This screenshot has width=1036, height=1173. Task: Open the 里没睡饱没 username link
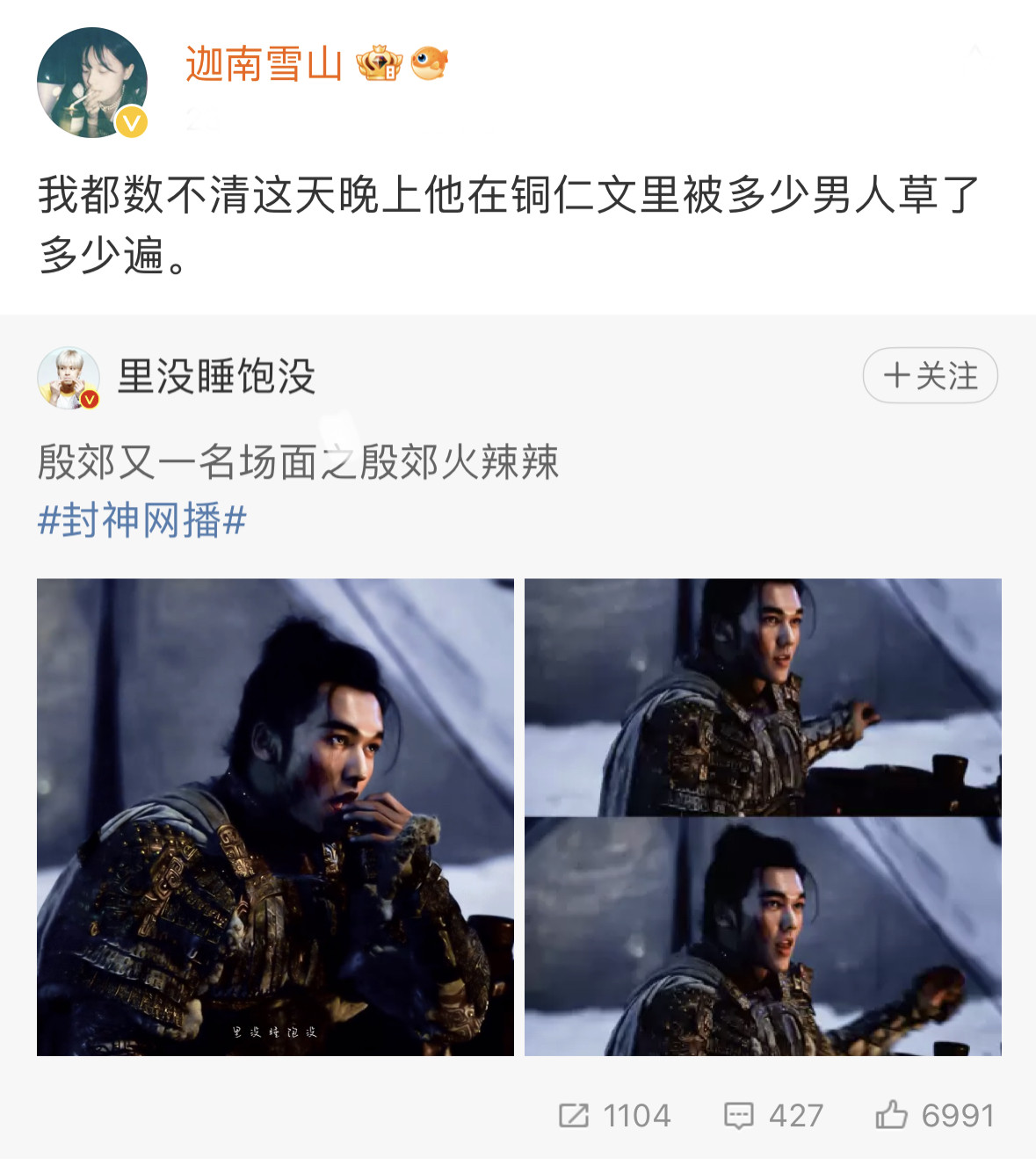tap(216, 376)
